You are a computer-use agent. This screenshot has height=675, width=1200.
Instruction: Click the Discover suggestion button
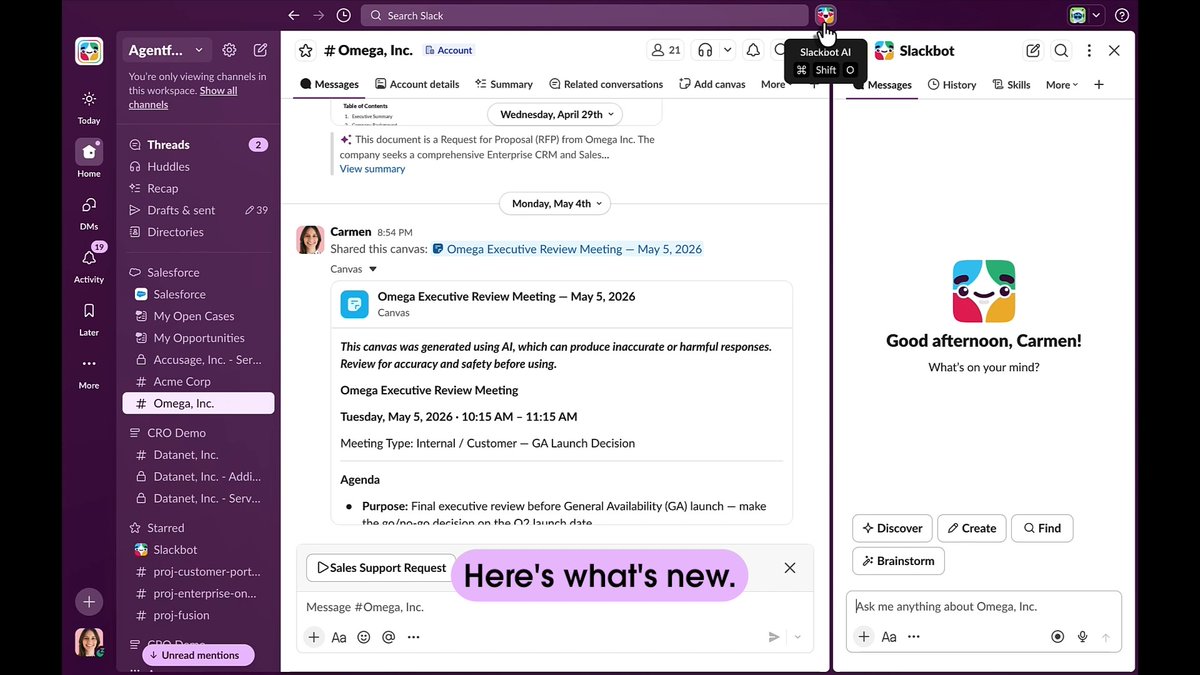(892, 528)
